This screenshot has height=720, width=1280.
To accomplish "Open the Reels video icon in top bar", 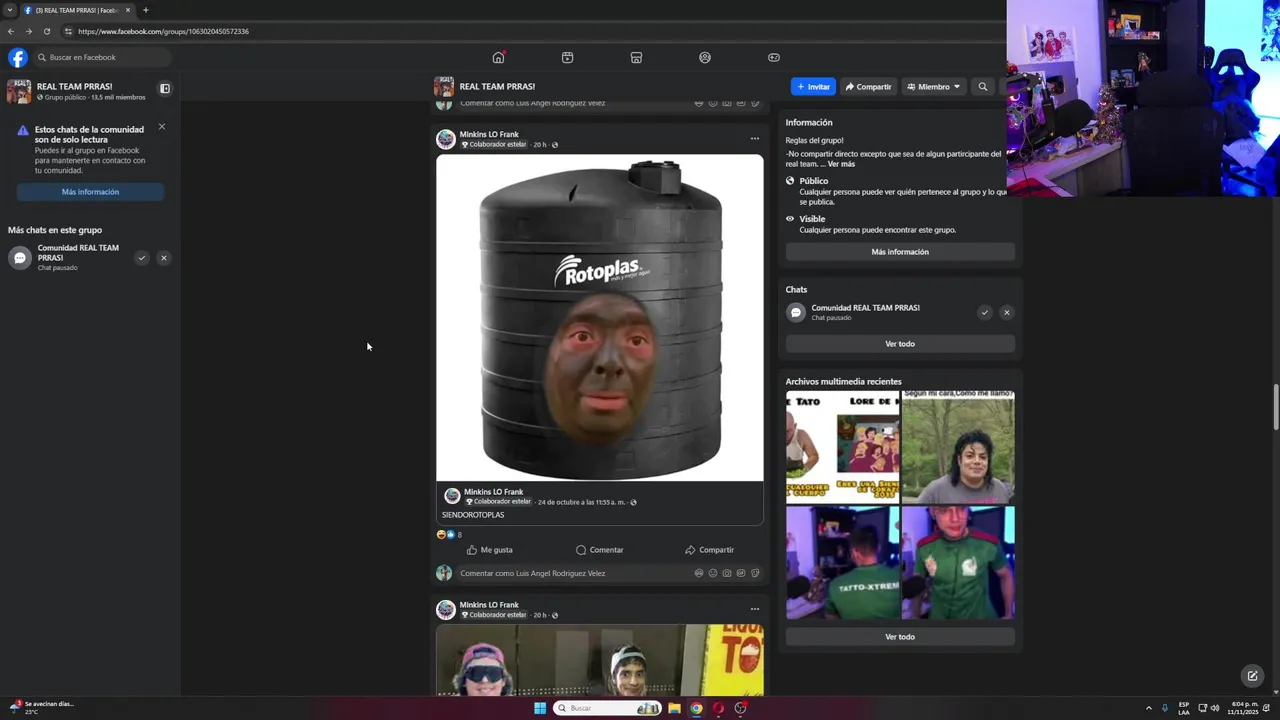I will [567, 57].
